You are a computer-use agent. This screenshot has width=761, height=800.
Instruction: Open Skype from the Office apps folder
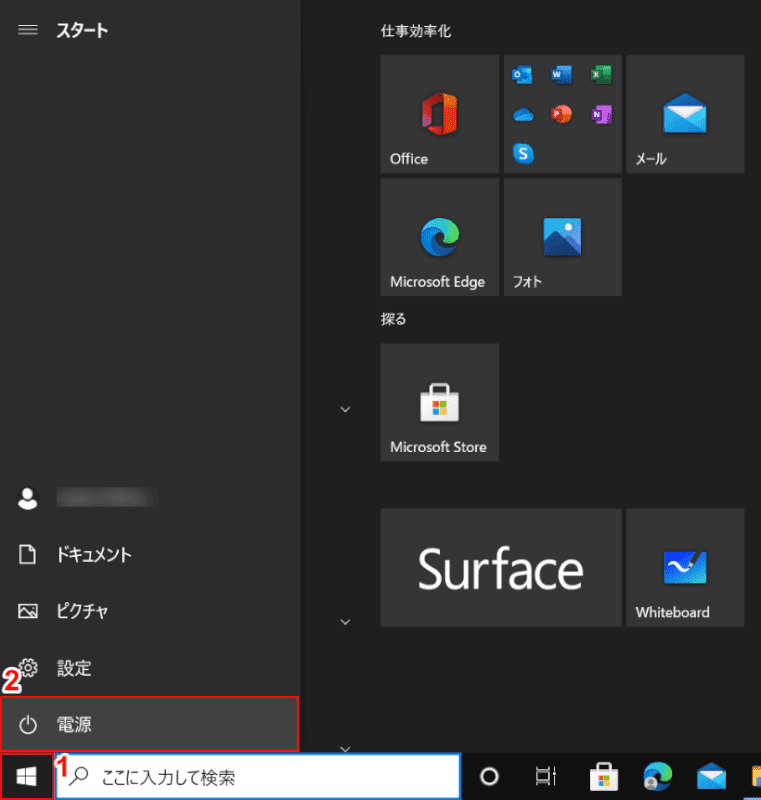click(523, 154)
